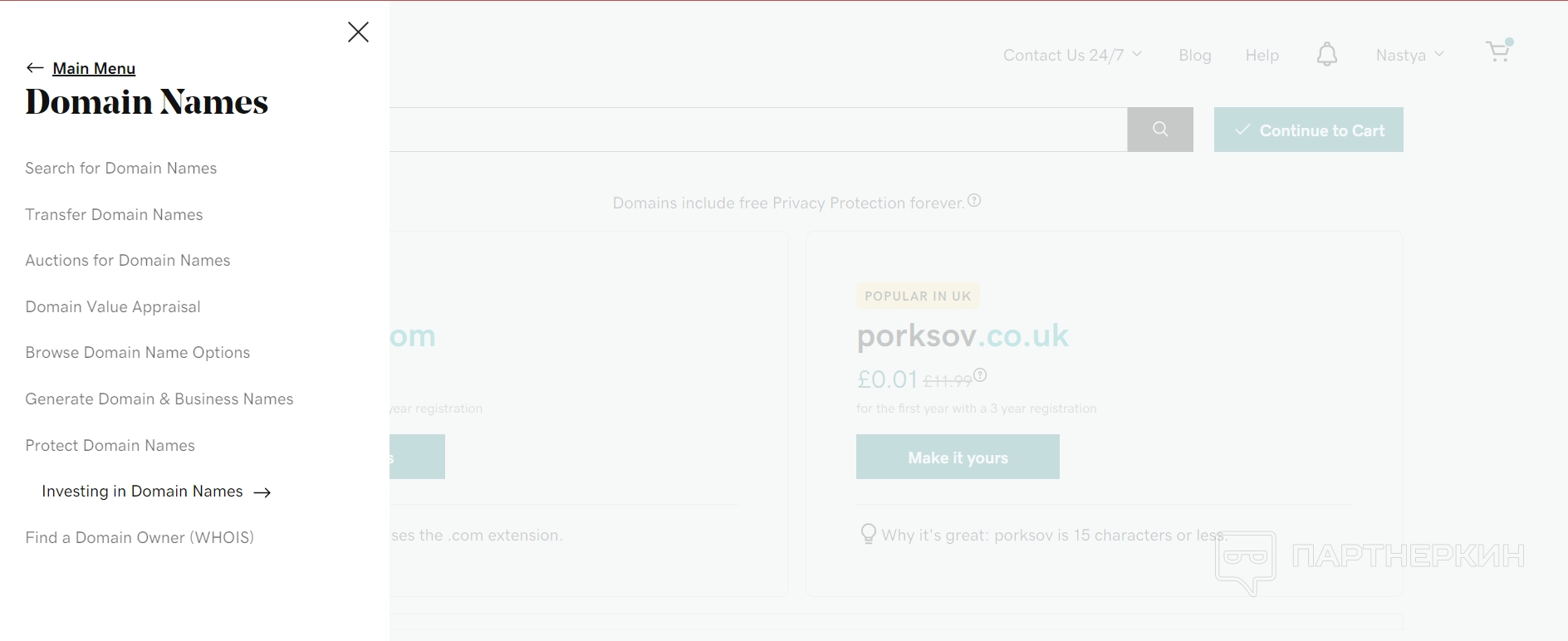Expand Investing in Domain Names submenu

pyautogui.click(x=142, y=492)
